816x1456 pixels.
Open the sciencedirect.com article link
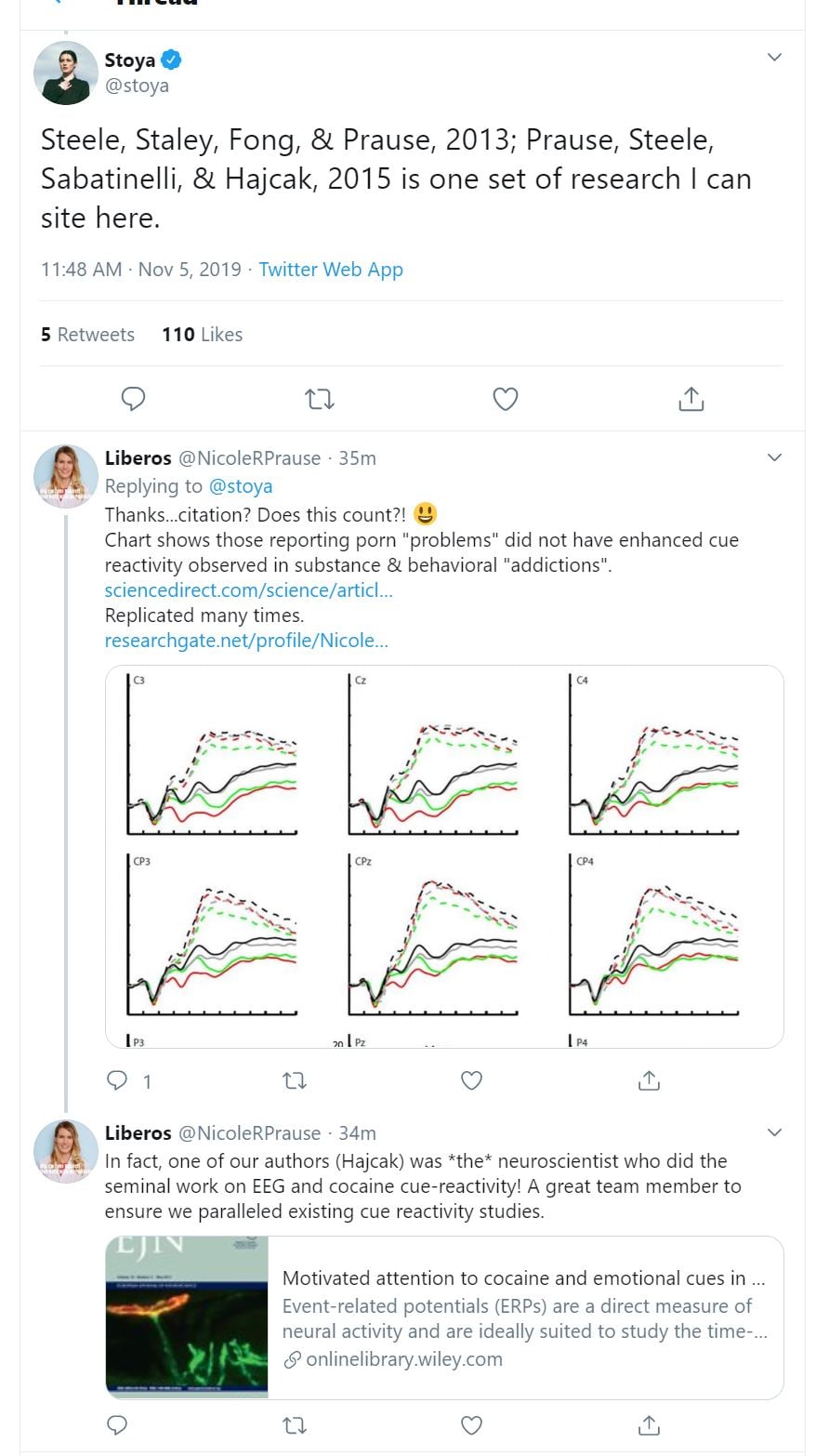248,590
